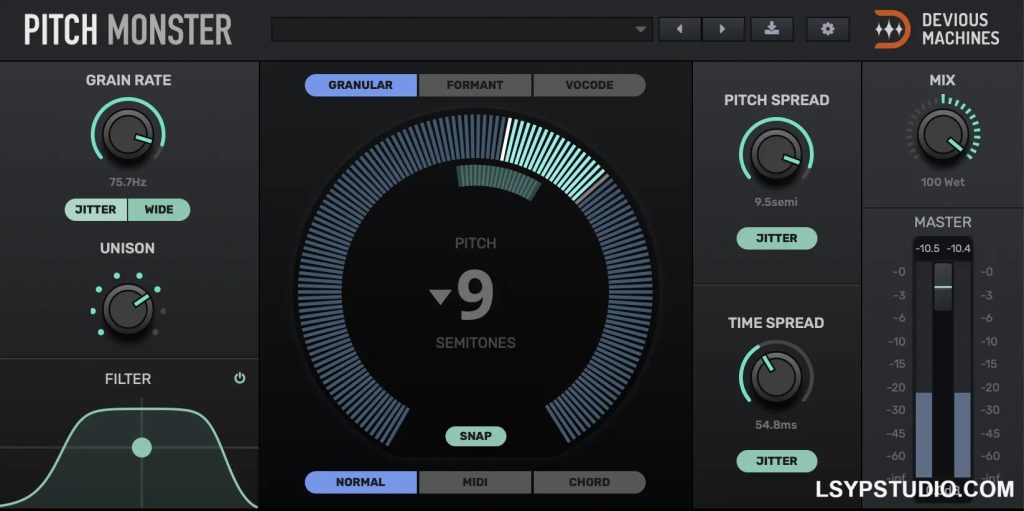This screenshot has width=1024, height=511.
Task: Click the filter curve control point
Action: tap(142, 448)
